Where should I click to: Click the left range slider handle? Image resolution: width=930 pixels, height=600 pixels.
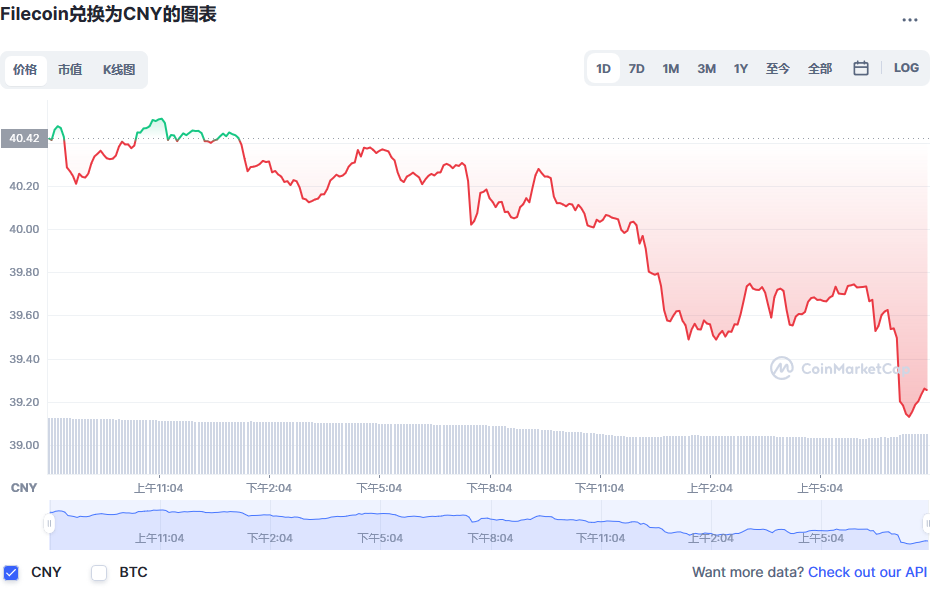pyautogui.click(x=49, y=524)
